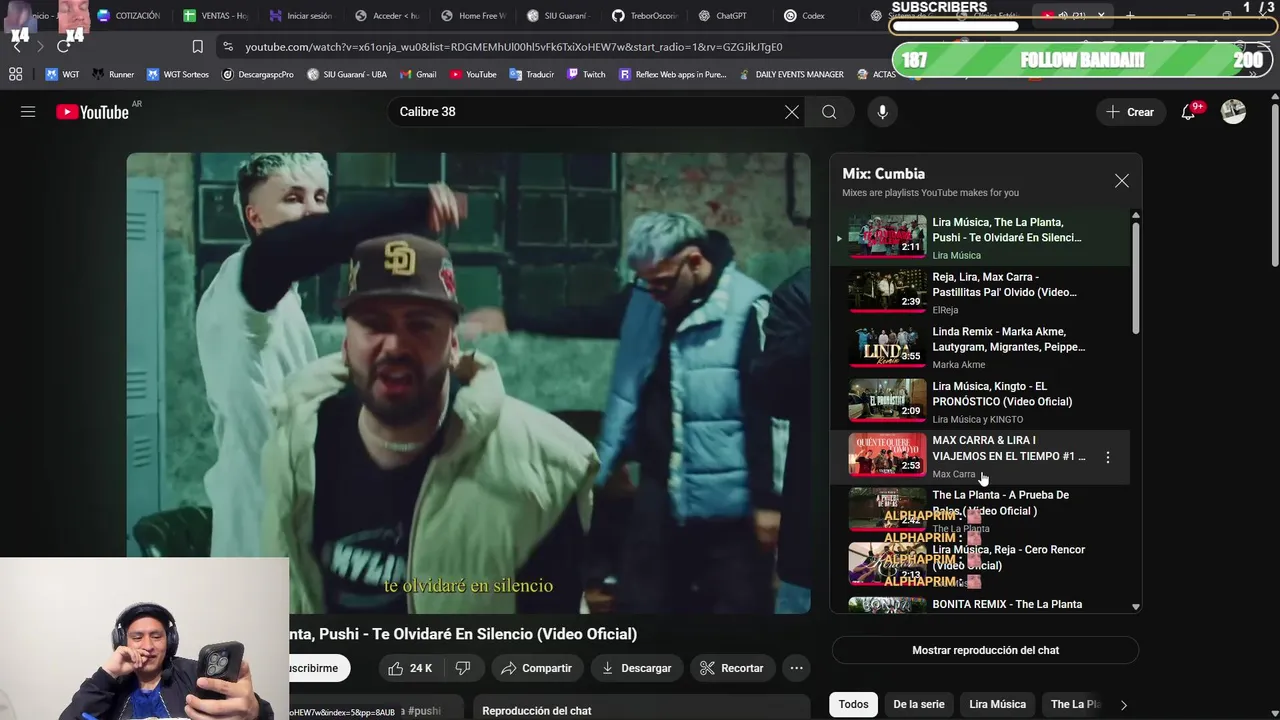1280x720 pixels.
Task: Click the Recortar clip button
Action: click(x=731, y=668)
